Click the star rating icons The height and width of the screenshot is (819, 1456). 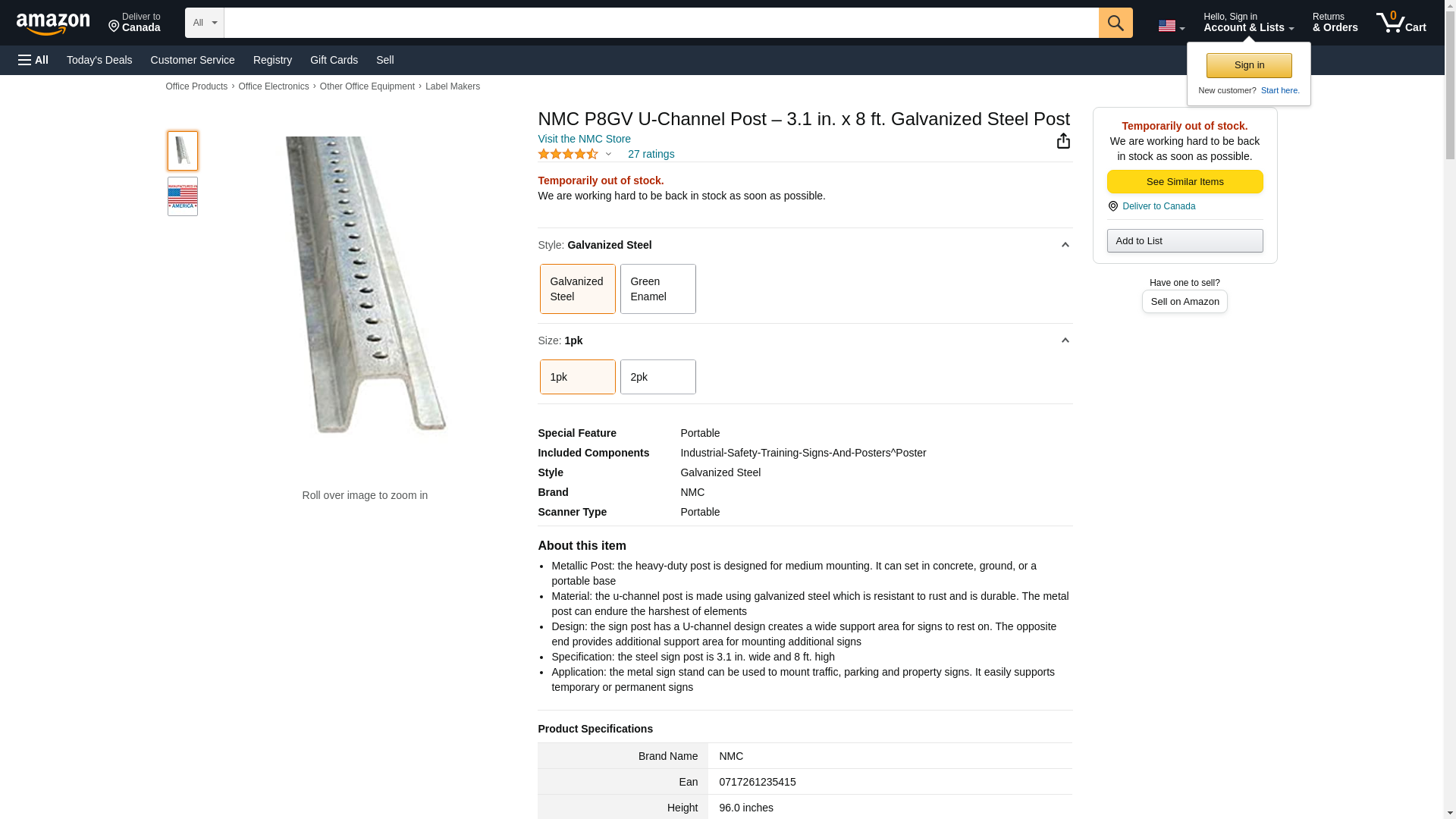(x=568, y=154)
